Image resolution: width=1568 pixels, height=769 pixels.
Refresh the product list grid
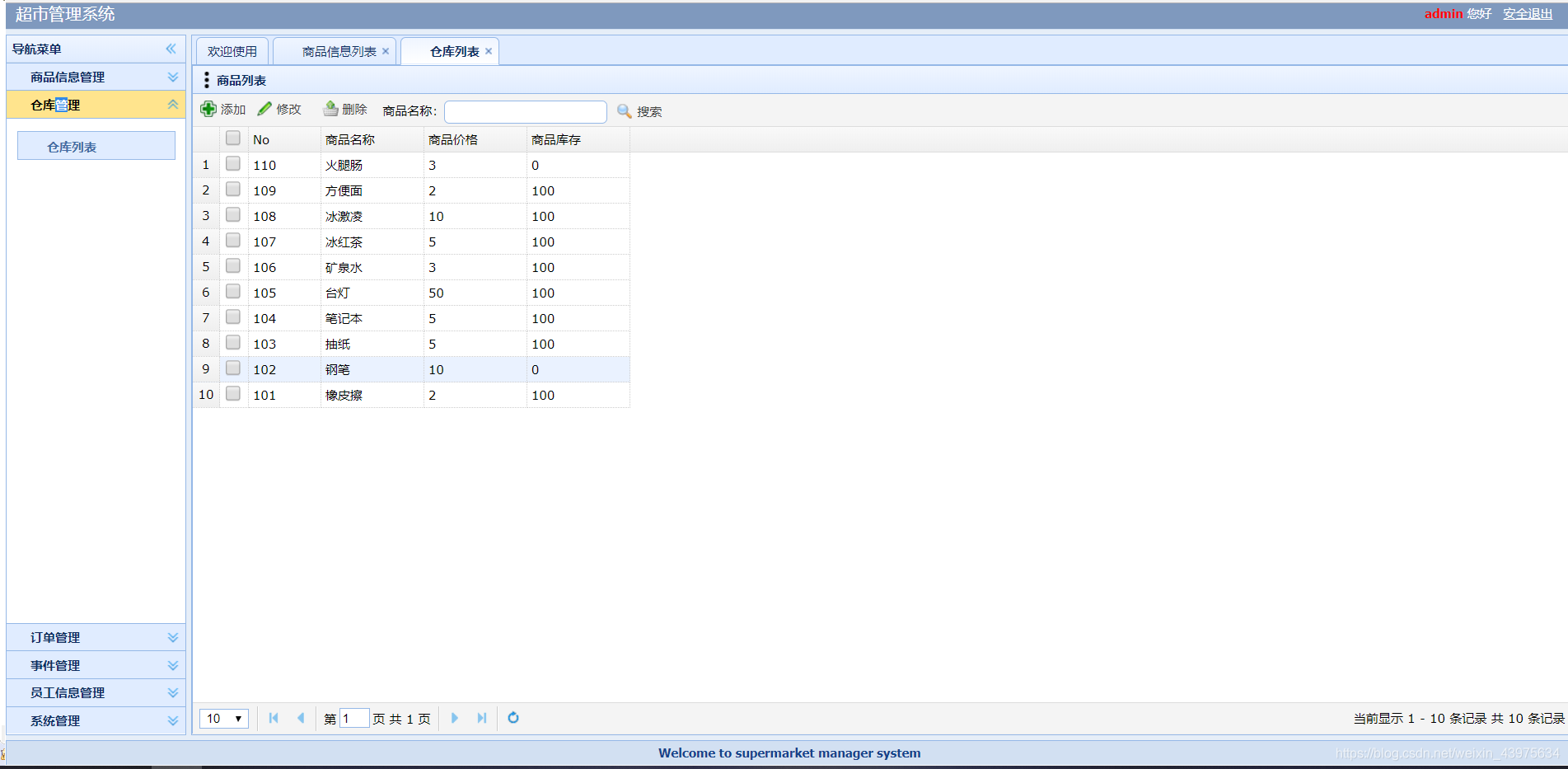513,718
